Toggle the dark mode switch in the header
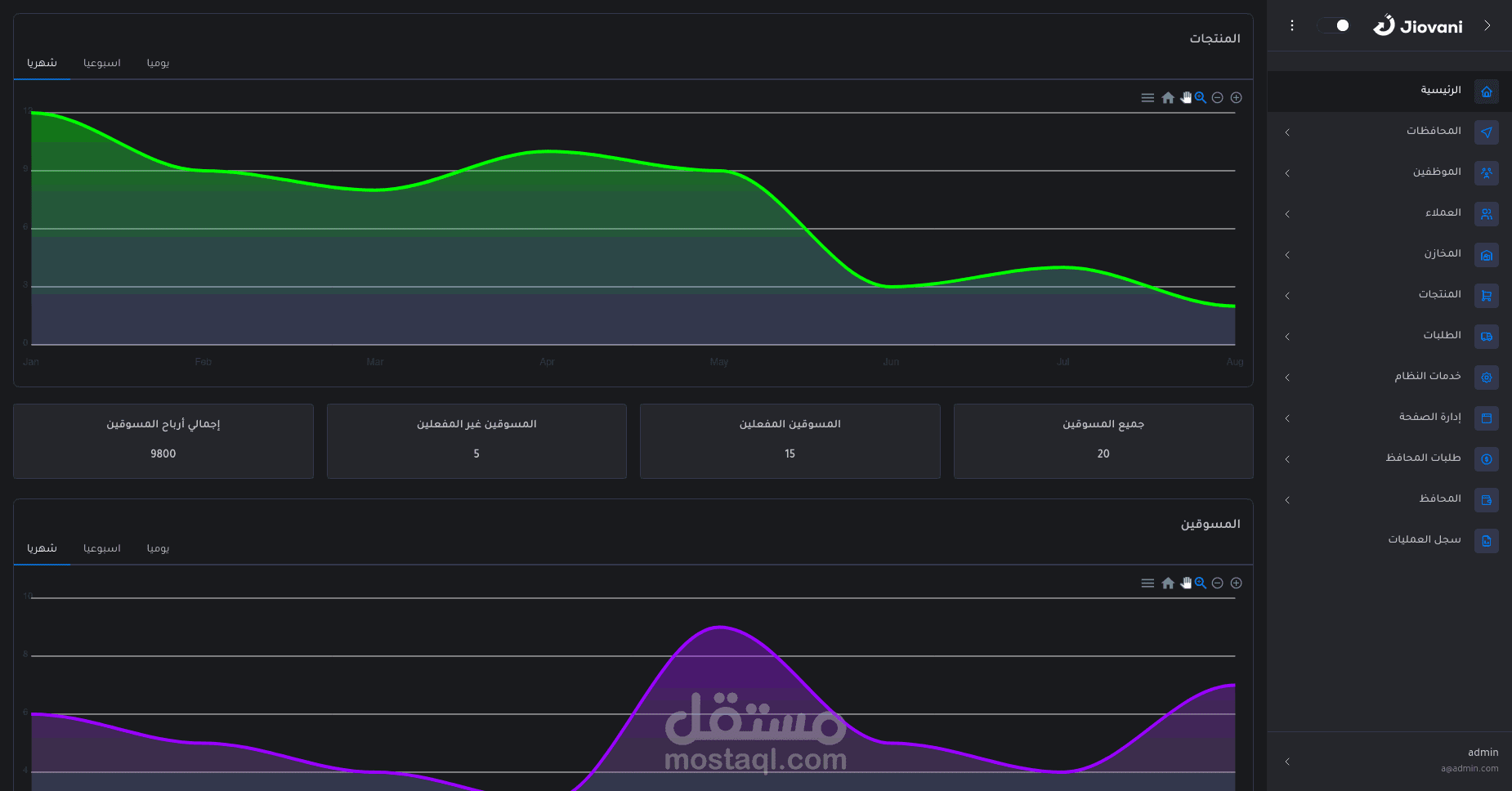This screenshot has height=791, width=1512. [1334, 26]
